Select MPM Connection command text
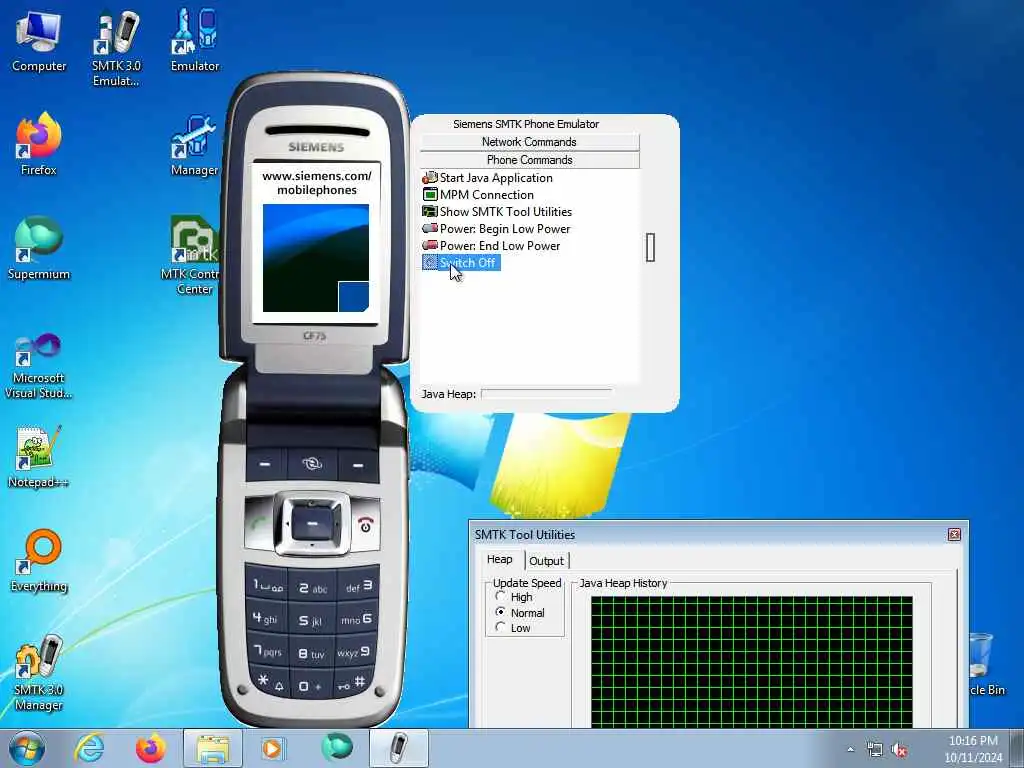The height and width of the screenshot is (768, 1024). (487, 195)
